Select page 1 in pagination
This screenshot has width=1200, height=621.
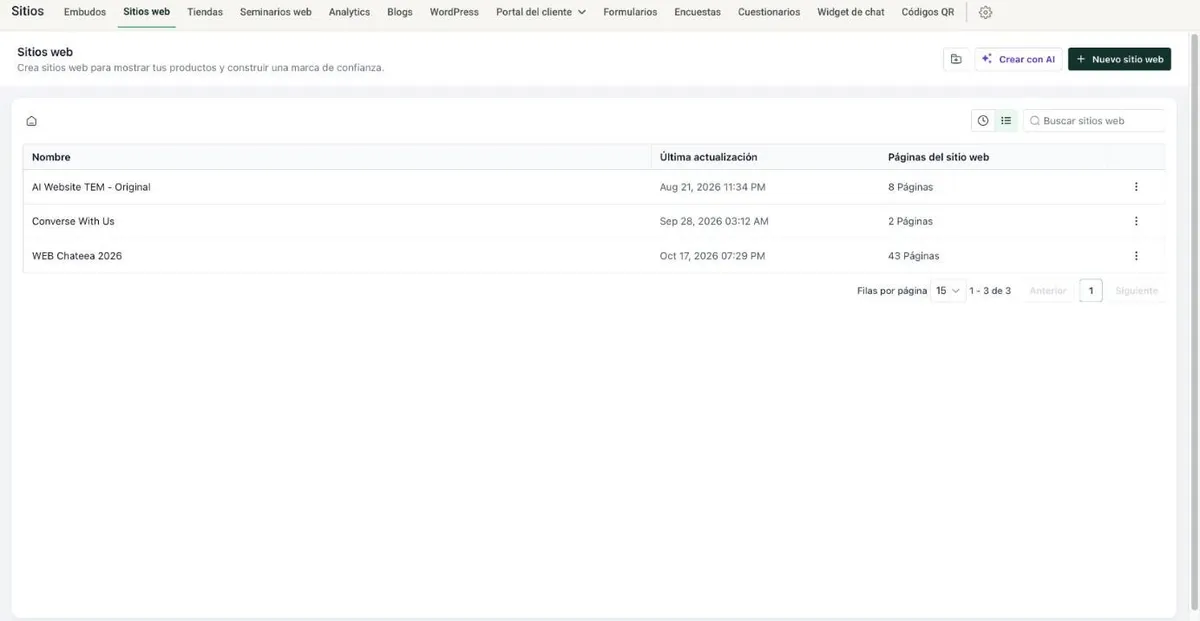click(x=1091, y=291)
